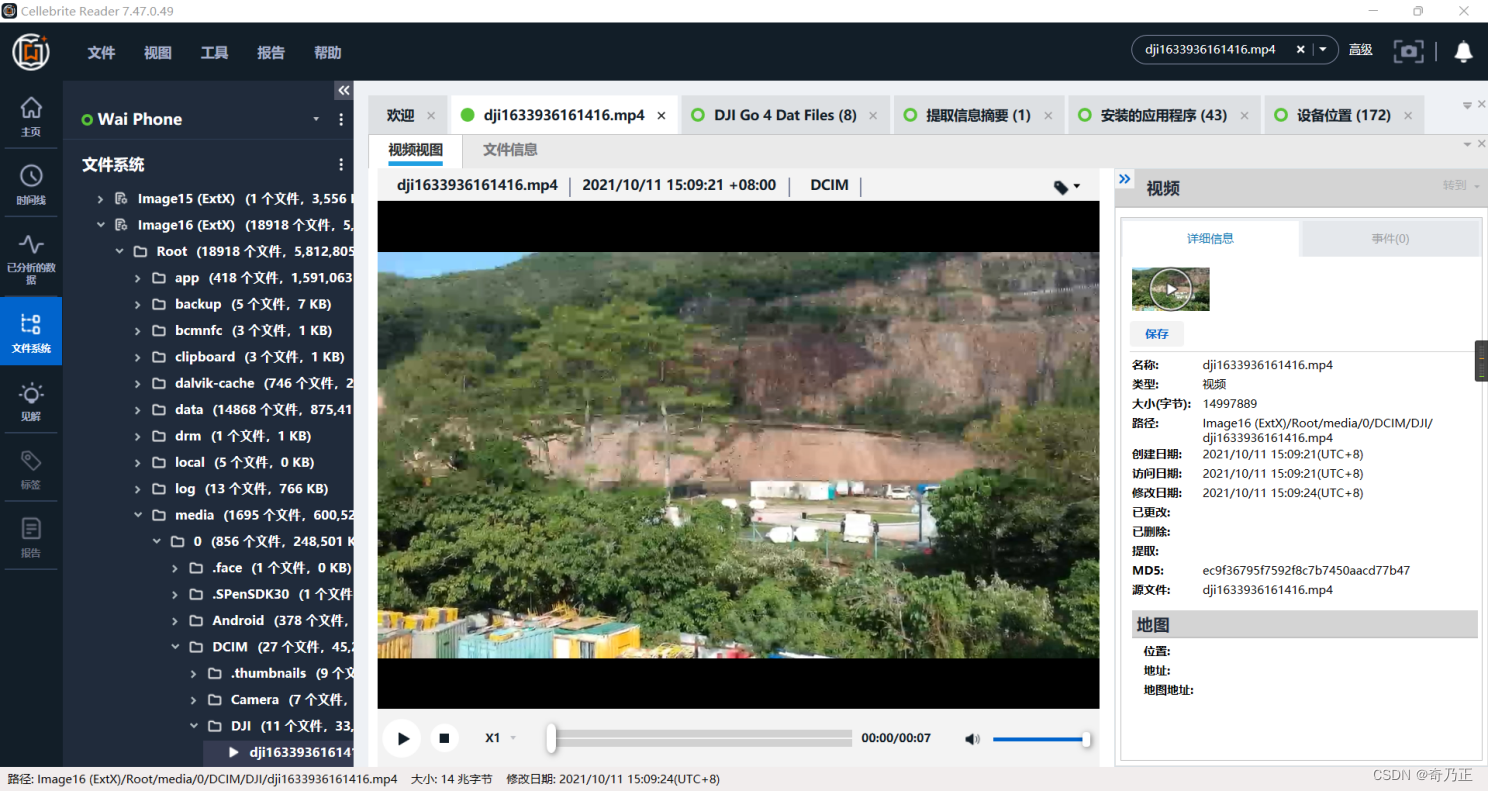Collapse the DCIM folder node
Screen dimensions: 1488x791
pyautogui.click(x=175, y=647)
